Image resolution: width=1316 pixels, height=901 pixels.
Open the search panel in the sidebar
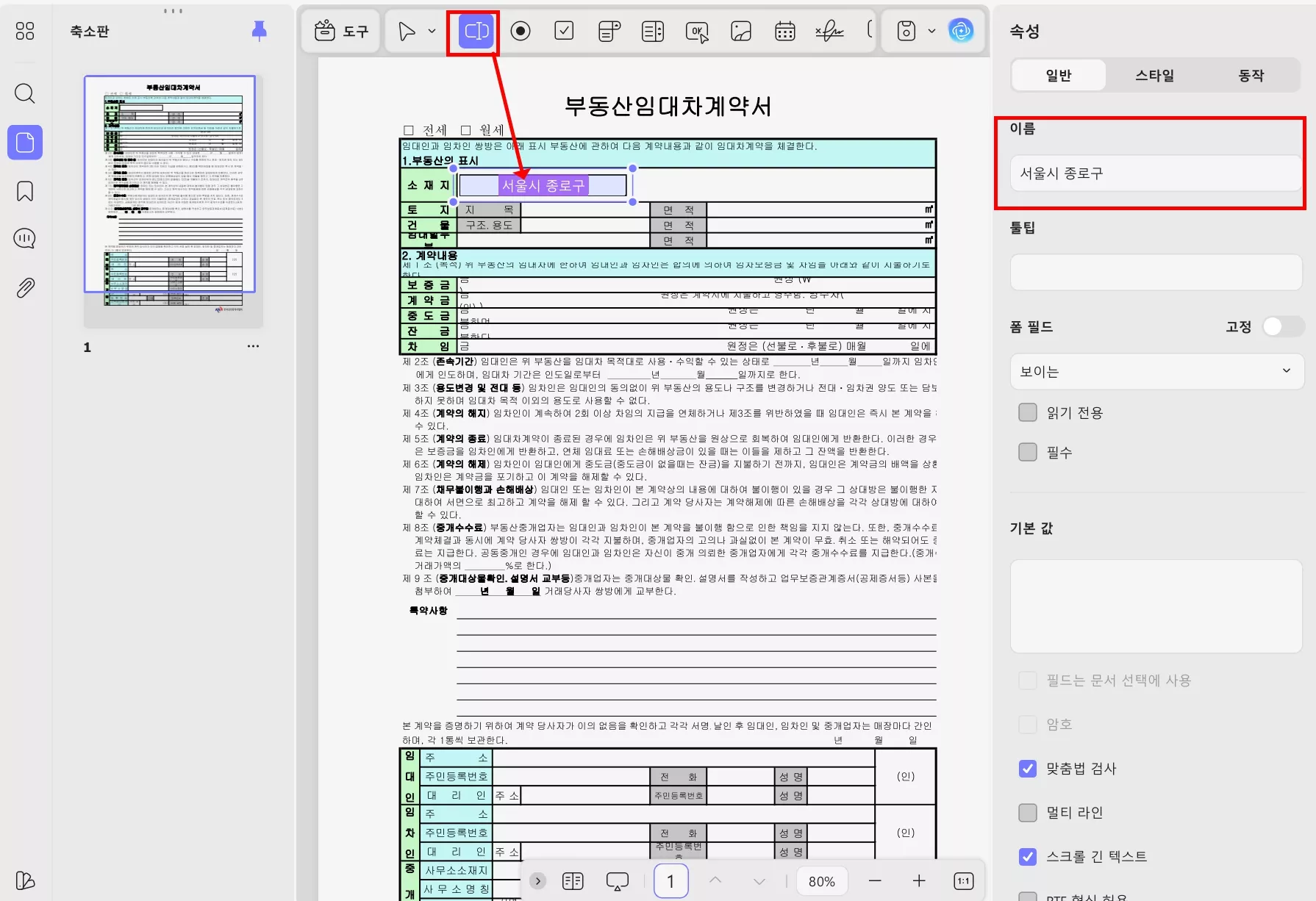coord(24,94)
